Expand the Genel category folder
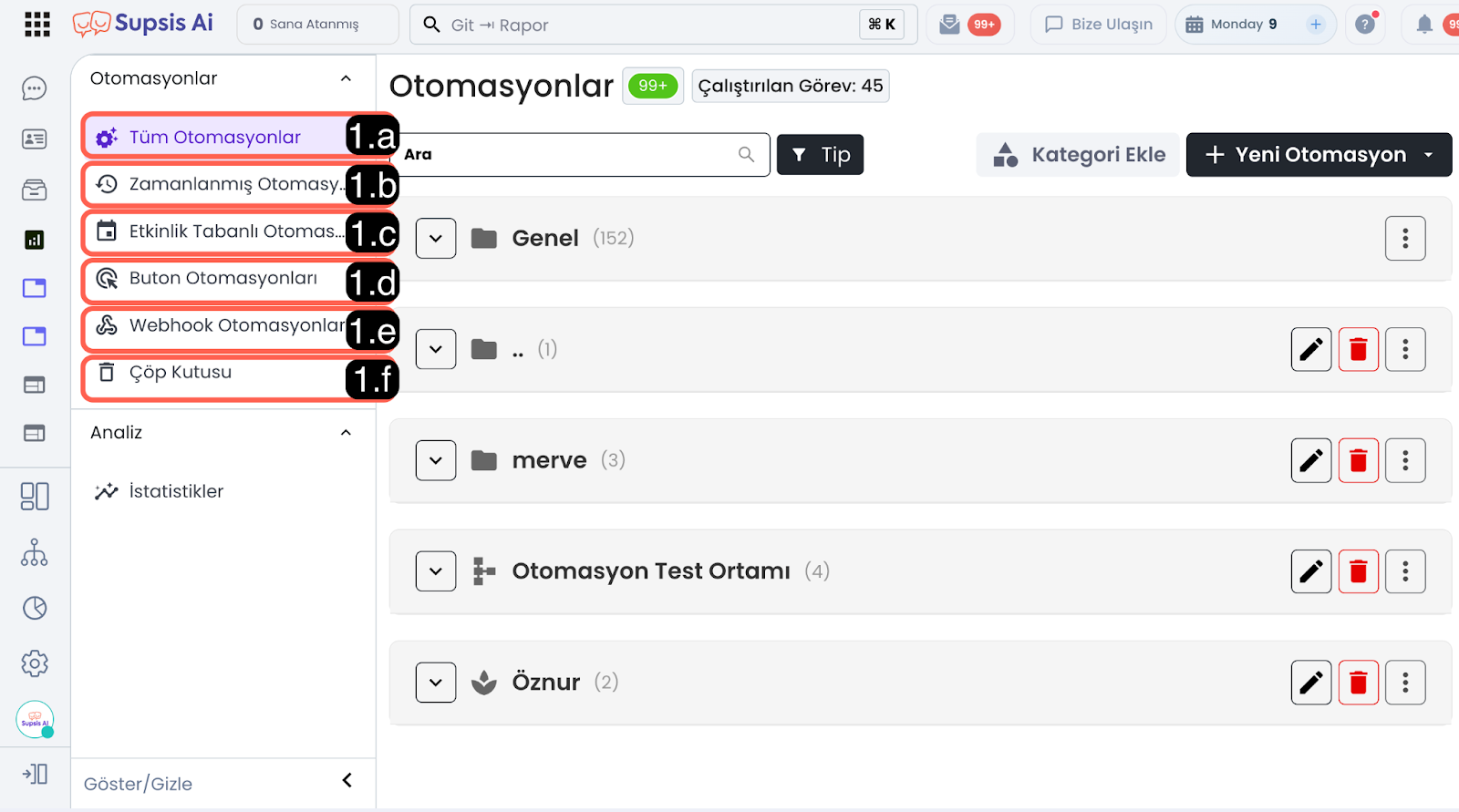The width and height of the screenshot is (1459, 812). 436,239
